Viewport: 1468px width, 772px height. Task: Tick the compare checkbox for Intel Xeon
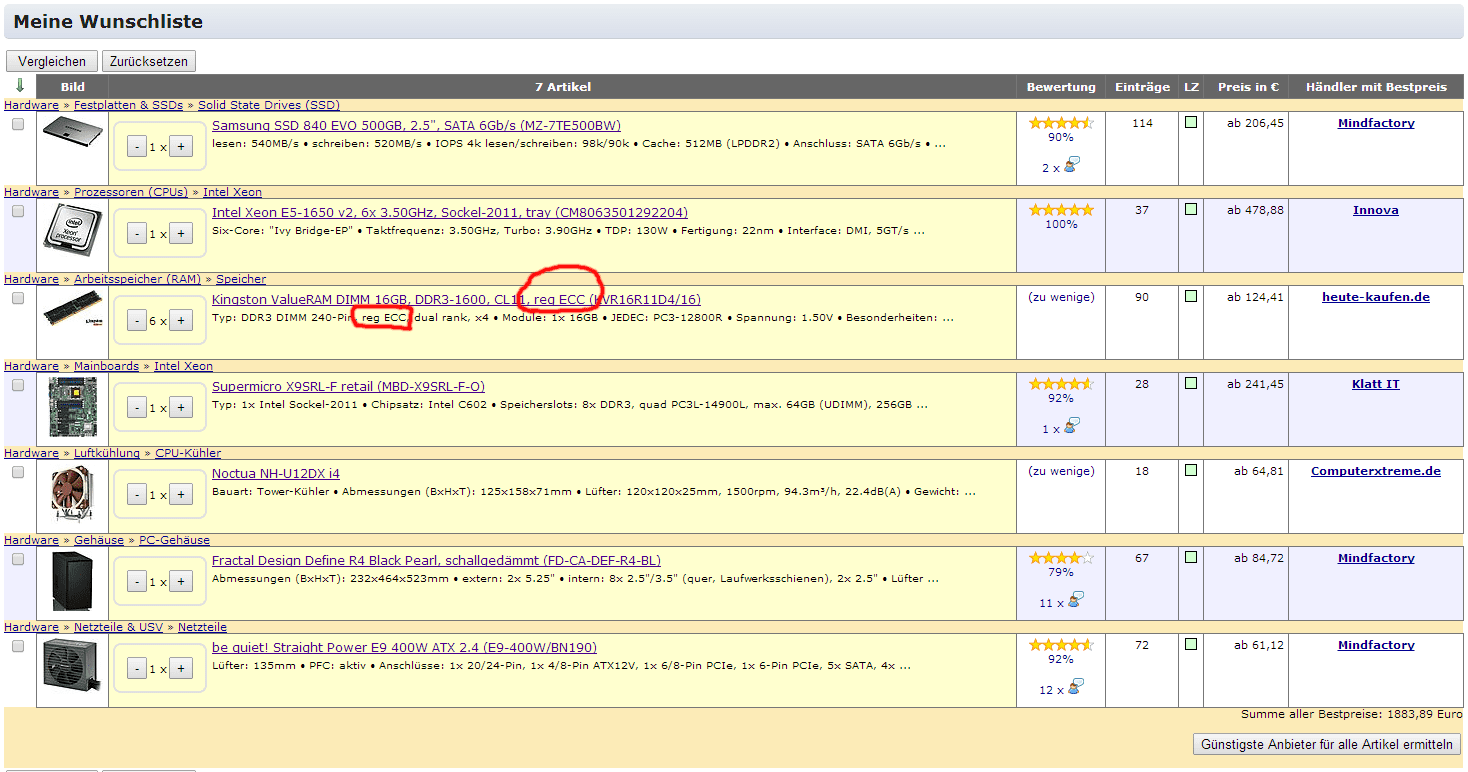18,211
